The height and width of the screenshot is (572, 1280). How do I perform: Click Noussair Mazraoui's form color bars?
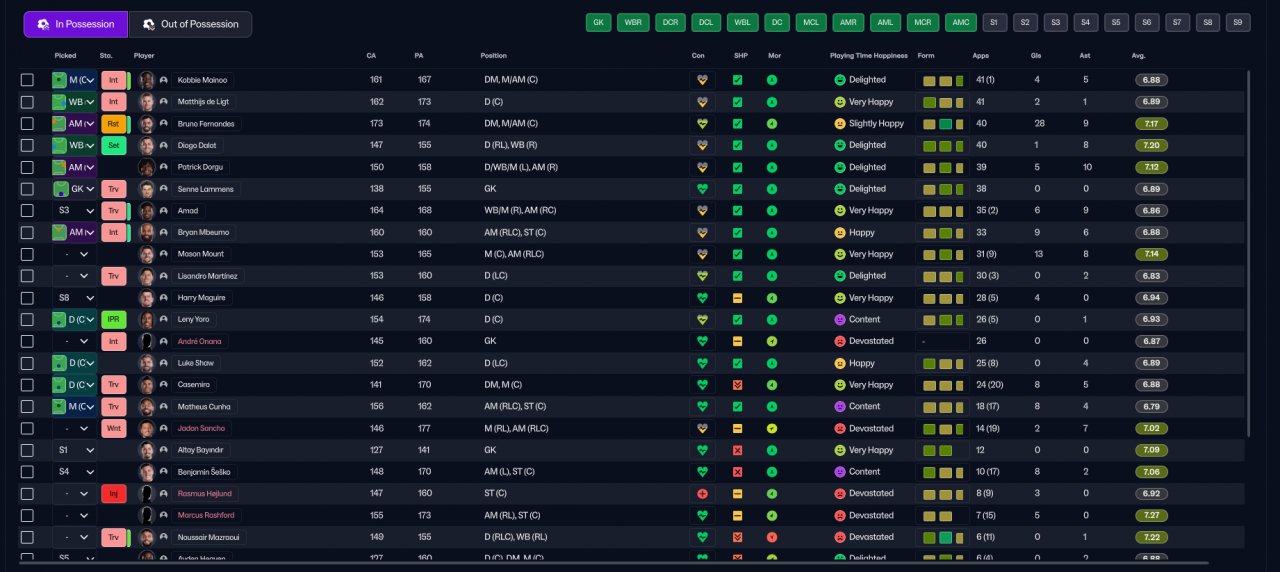(x=942, y=537)
